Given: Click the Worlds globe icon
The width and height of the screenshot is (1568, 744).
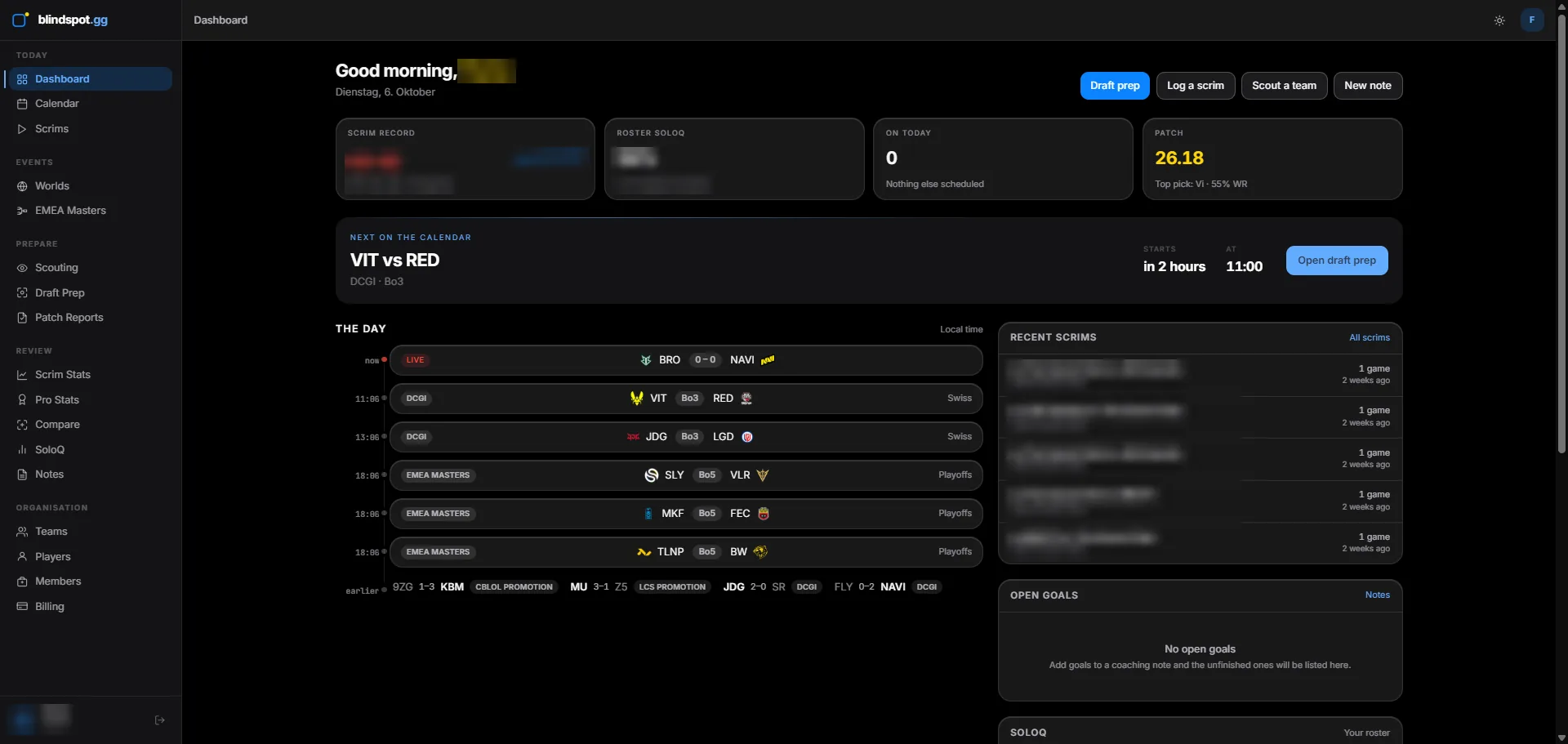Looking at the screenshot, I should (x=22, y=186).
